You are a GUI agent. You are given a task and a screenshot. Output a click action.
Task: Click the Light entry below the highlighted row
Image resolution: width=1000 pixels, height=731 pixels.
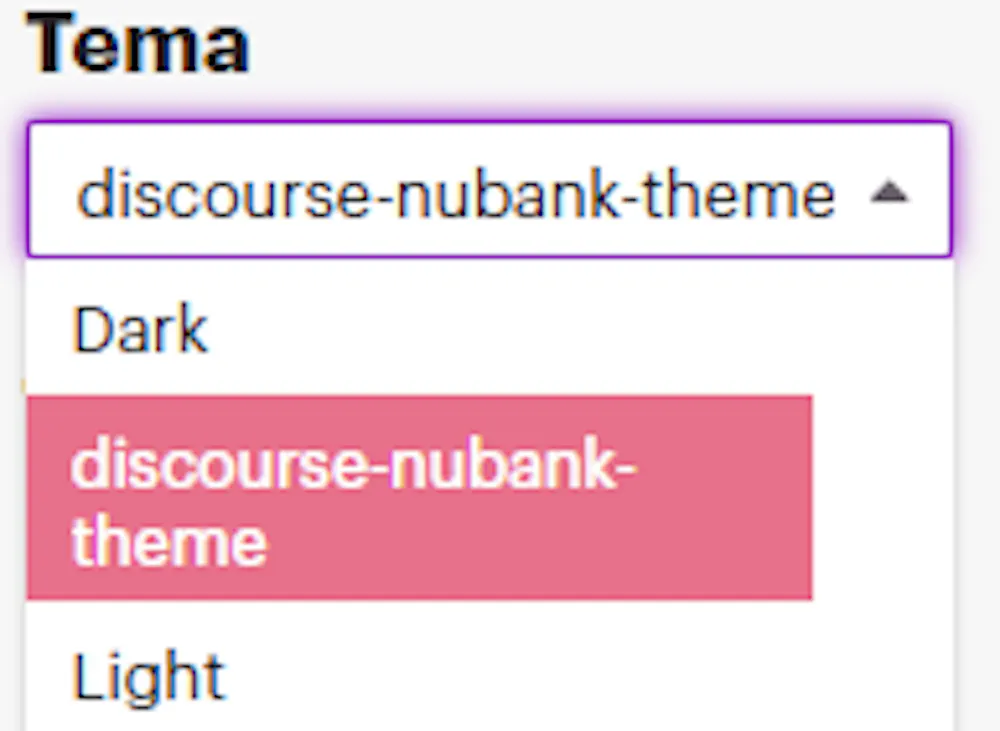point(148,676)
